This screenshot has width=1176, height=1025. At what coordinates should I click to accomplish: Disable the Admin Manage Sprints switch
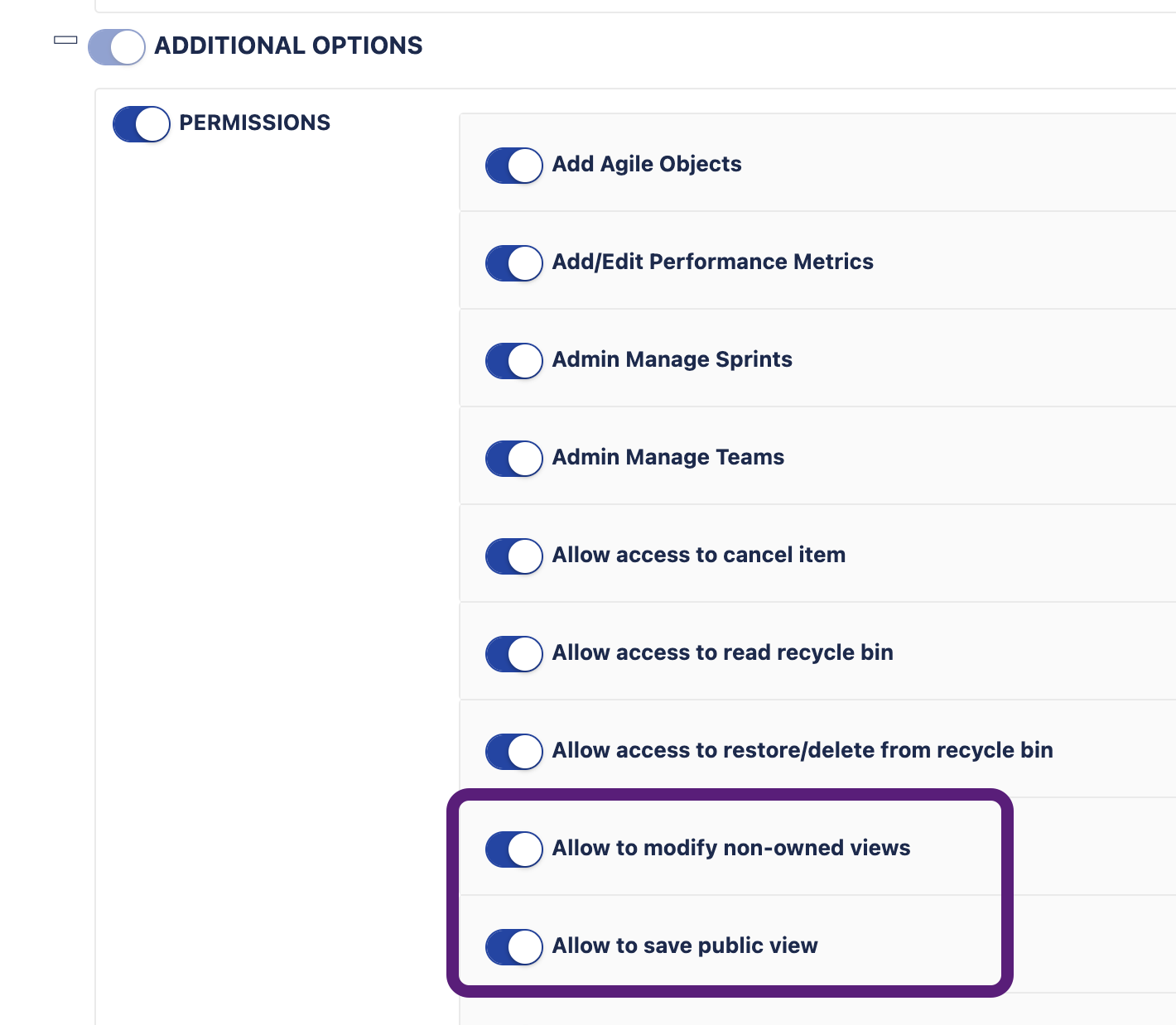(x=514, y=361)
